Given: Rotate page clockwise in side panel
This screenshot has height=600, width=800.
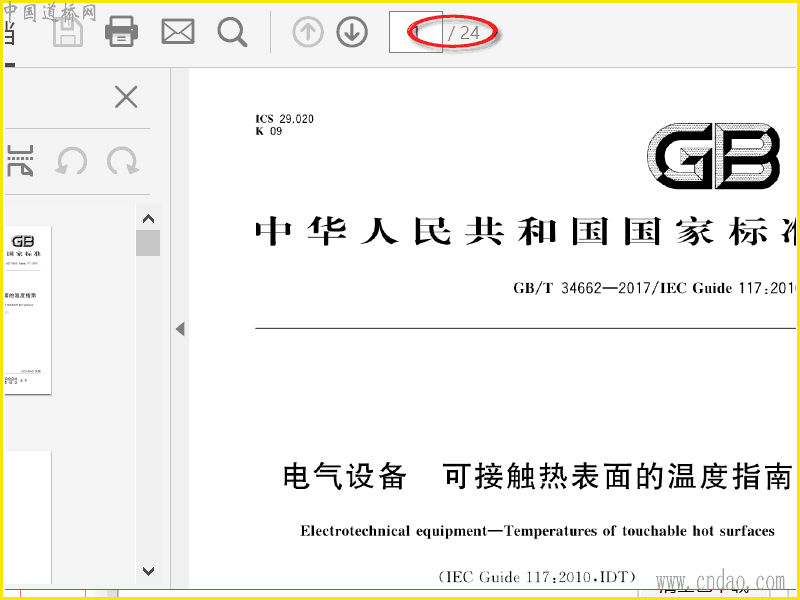Looking at the screenshot, I should [122, 161].
